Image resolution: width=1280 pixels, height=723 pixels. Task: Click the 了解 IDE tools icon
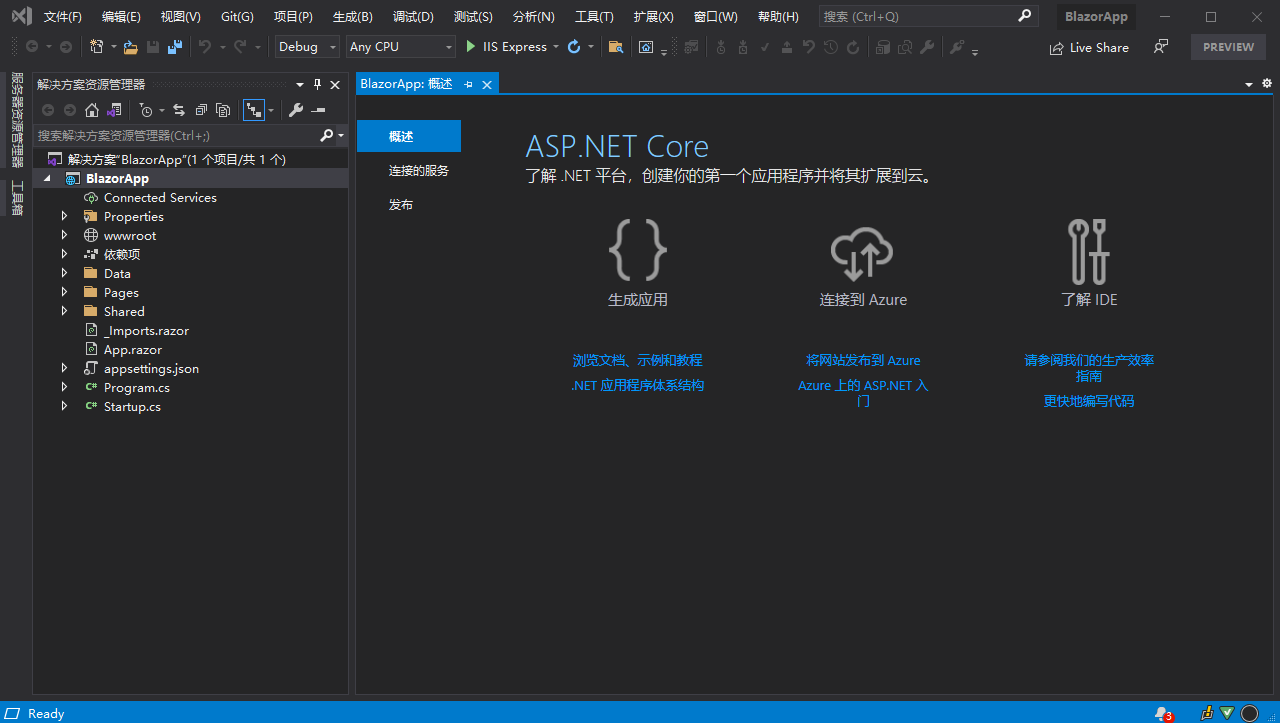(x=1089, y=251)
